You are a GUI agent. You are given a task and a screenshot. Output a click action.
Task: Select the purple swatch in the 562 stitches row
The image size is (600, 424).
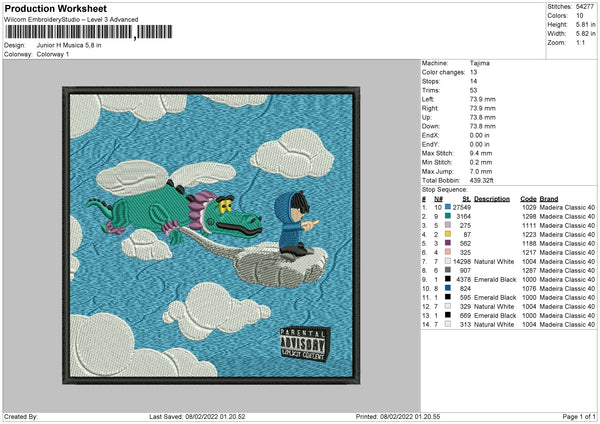(448, 243)
